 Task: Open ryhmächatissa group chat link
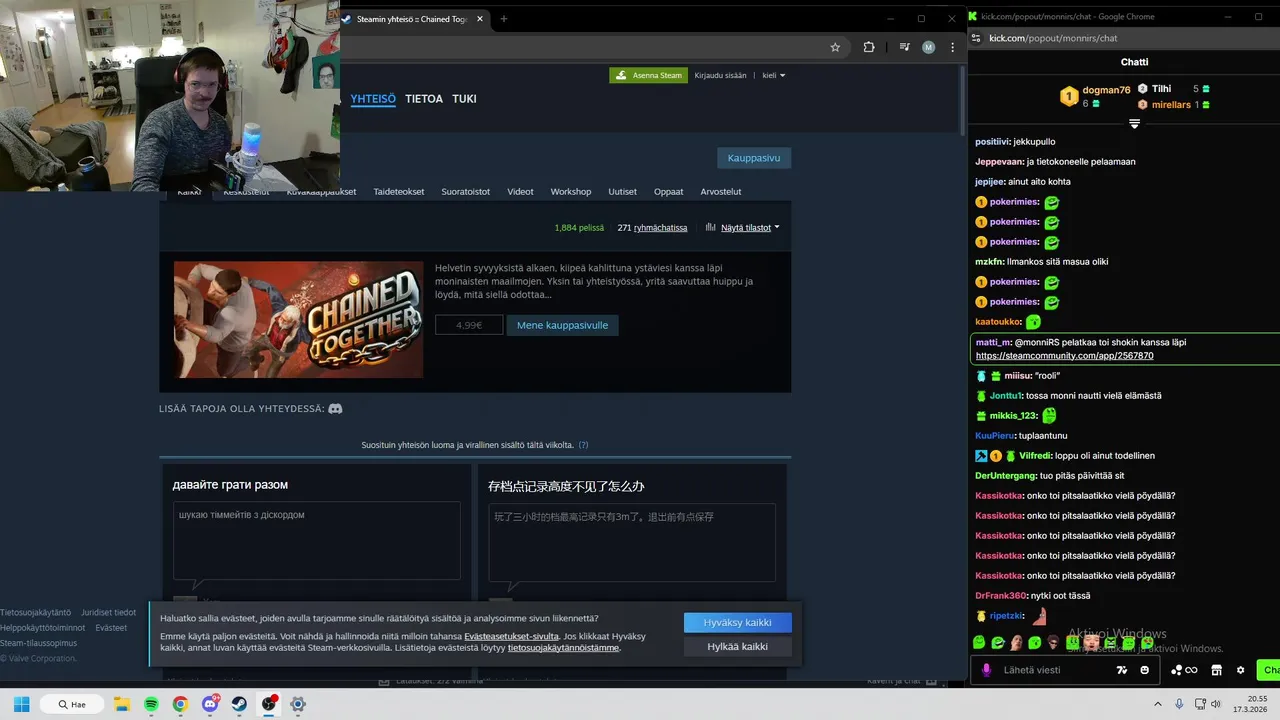tap(660, 228)
